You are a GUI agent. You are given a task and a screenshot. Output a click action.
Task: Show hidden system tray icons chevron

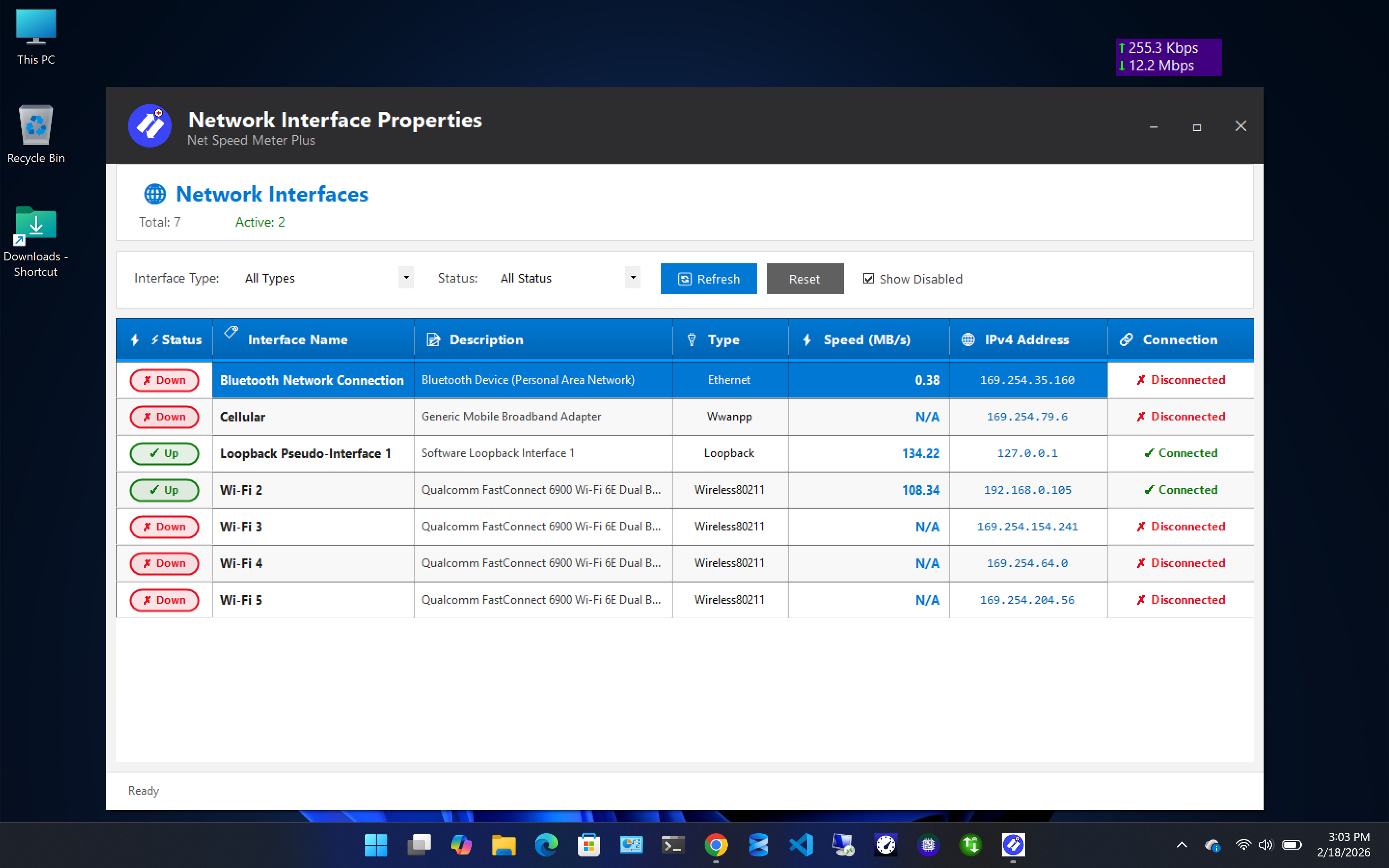tap(1181, 844)
